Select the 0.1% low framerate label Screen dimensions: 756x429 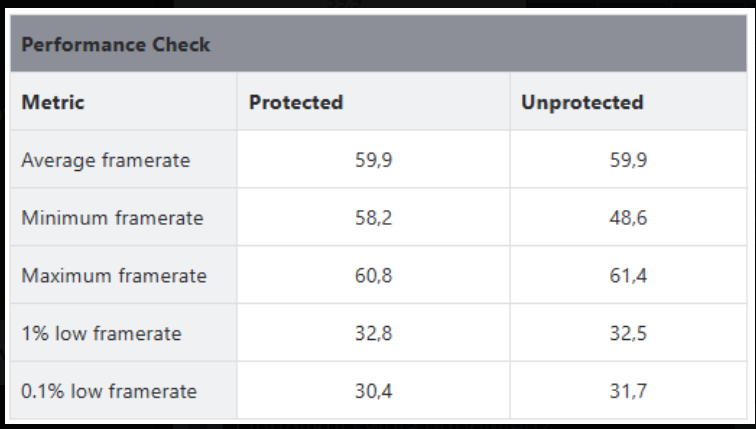(x=109, y=391)
